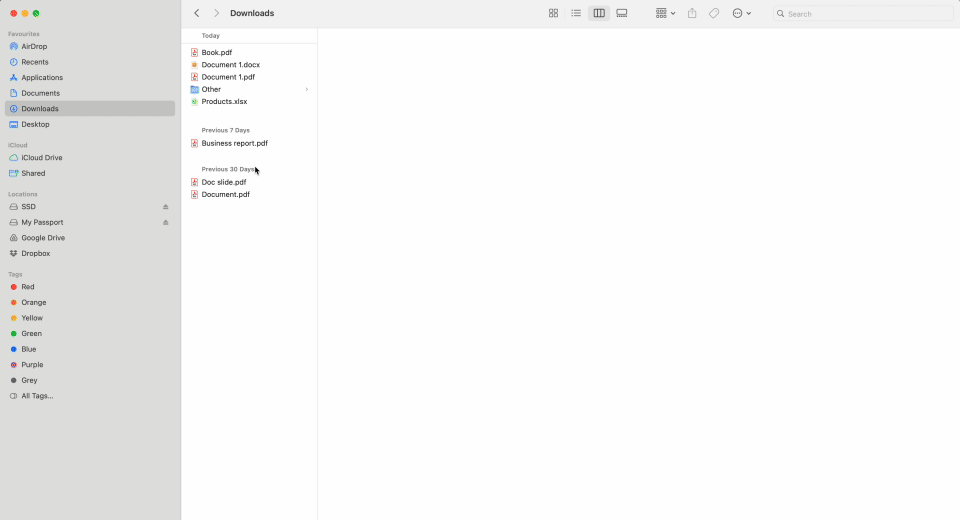Click into the Search field
960x520 pixels.
pos(863,13)
